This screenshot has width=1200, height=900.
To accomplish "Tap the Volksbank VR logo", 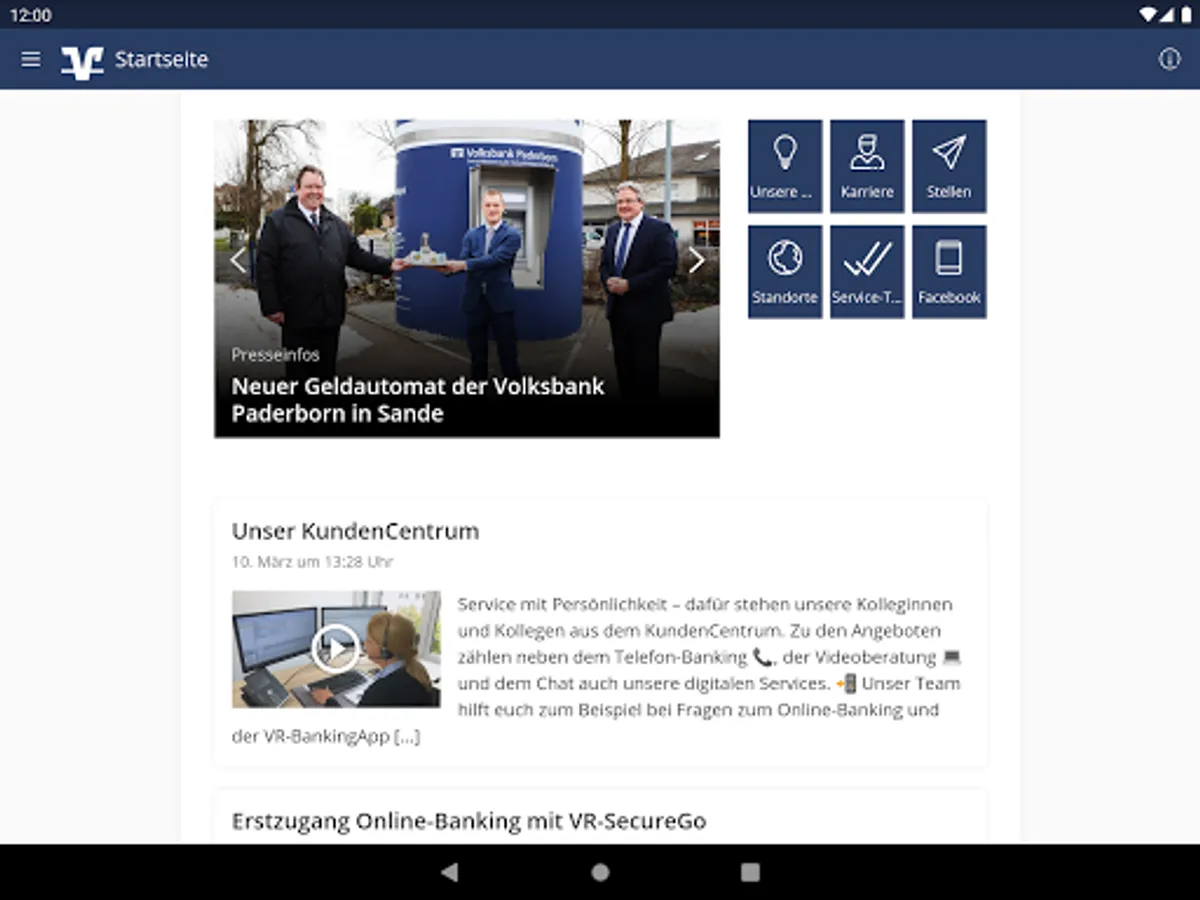I will pos(82,62).
